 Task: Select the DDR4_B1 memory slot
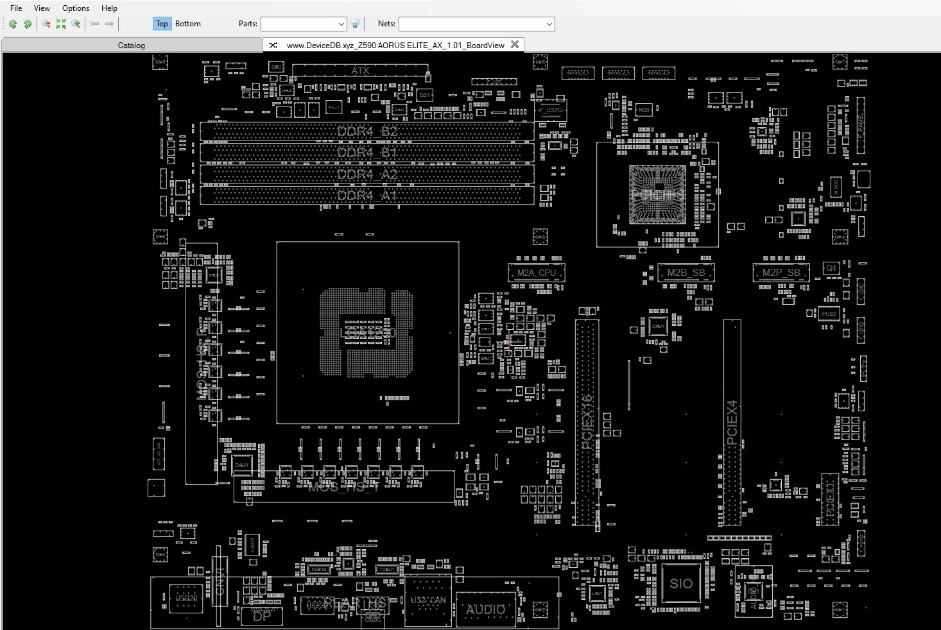367,152
